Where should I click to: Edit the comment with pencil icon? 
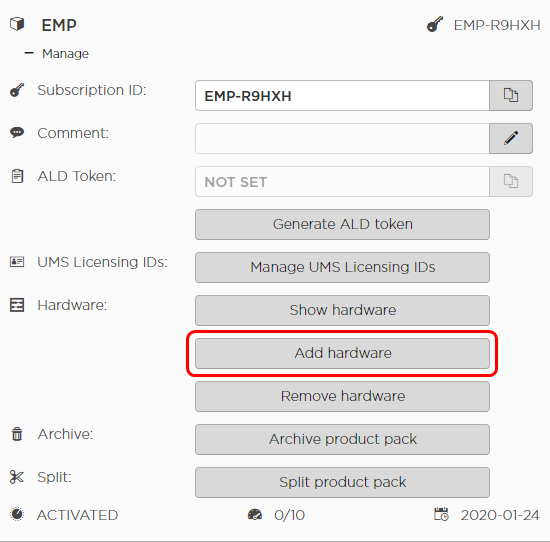[511, 138]
